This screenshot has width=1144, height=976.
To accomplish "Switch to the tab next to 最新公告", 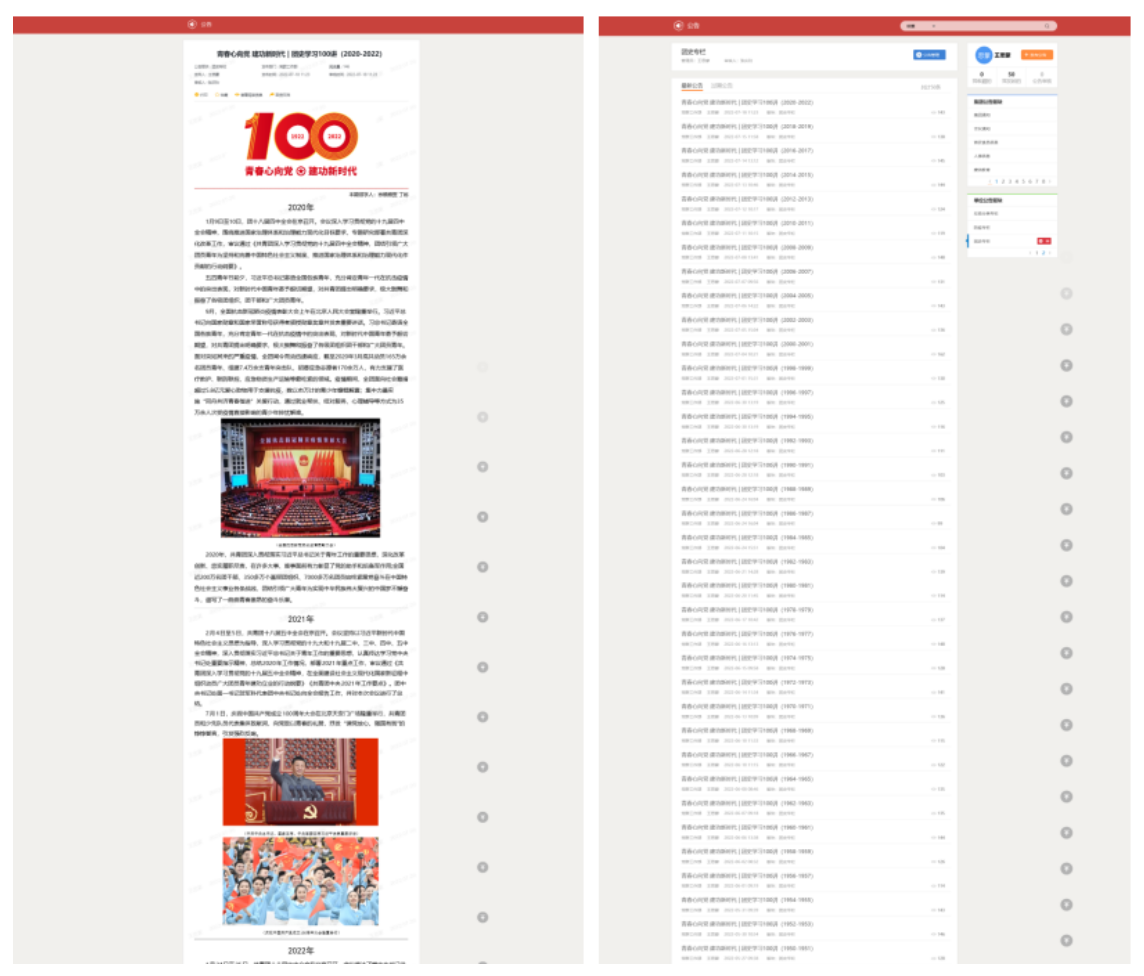I will click(x=722, y=86).
